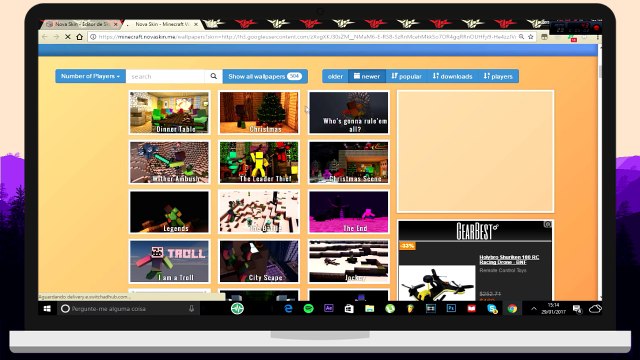Viewport: 640px width, 360px height.
Task: Sort wallpapers by older
Action: pyautogui.click(x=335, y=76)
